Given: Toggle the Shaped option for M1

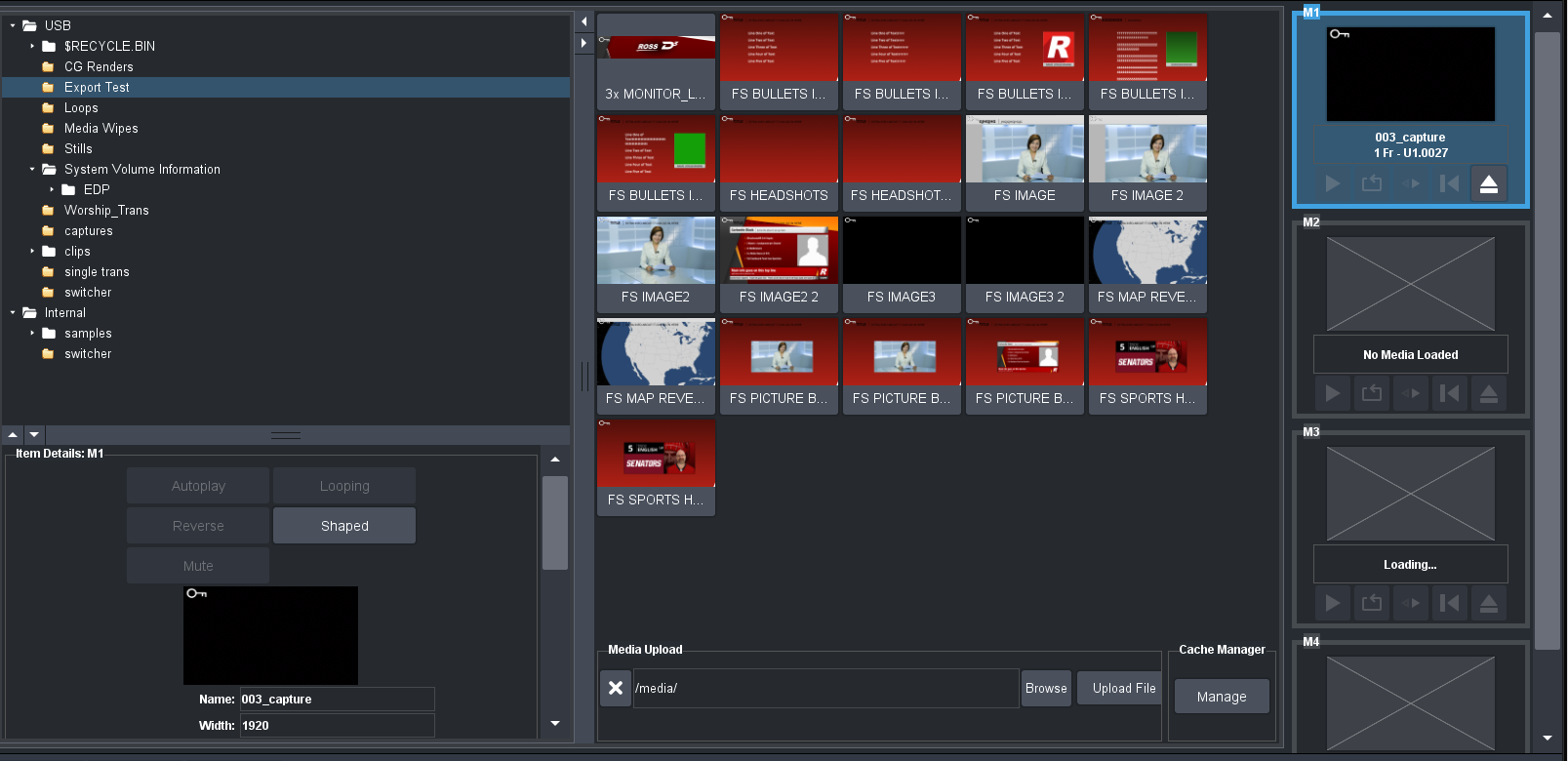Looking at the screenshot, I should (344, 526).
